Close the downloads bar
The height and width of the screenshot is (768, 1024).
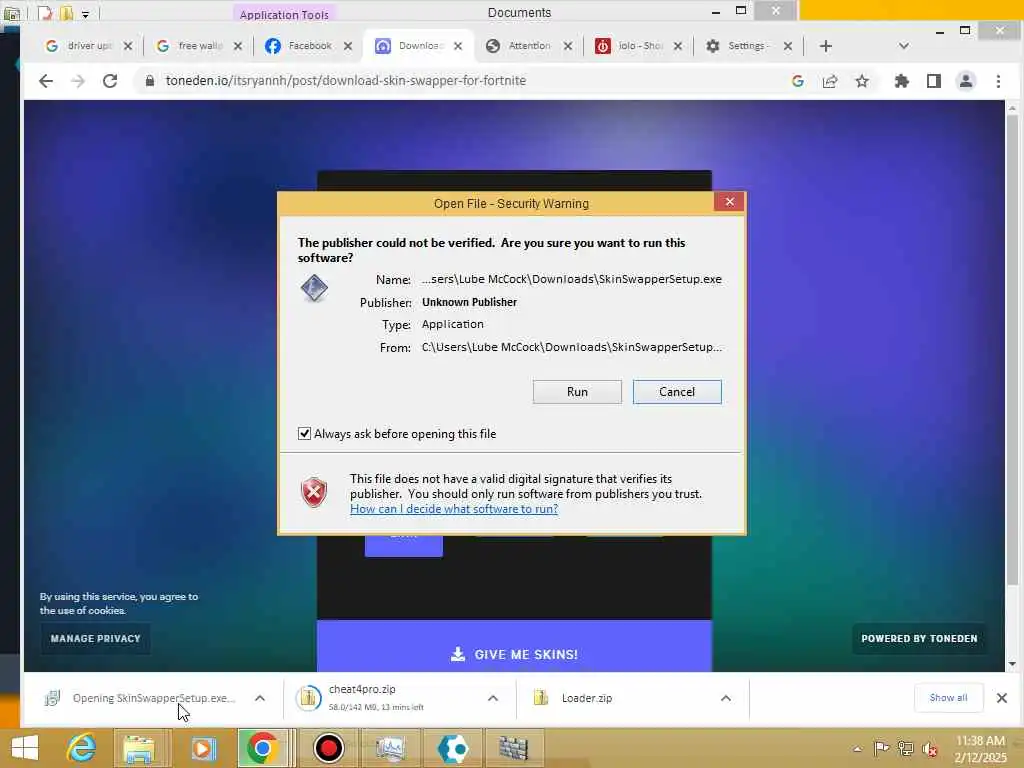pyautogui.click(x=1002, y=698)
